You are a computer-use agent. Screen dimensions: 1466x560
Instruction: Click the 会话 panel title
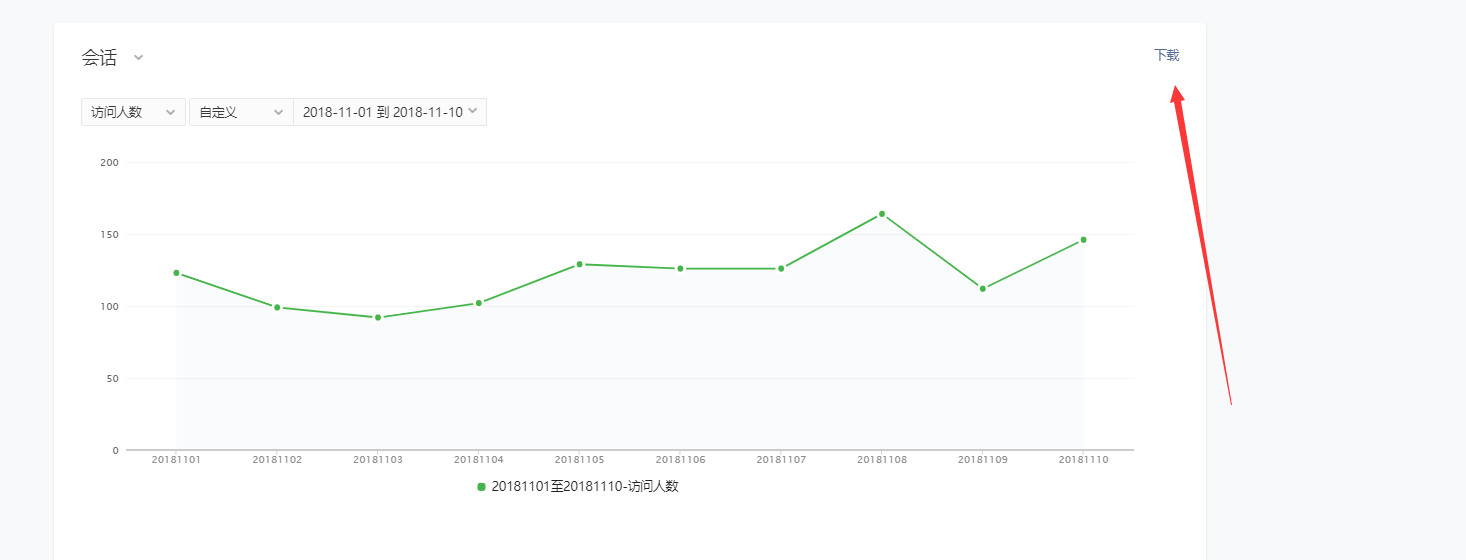coord(99,58)
